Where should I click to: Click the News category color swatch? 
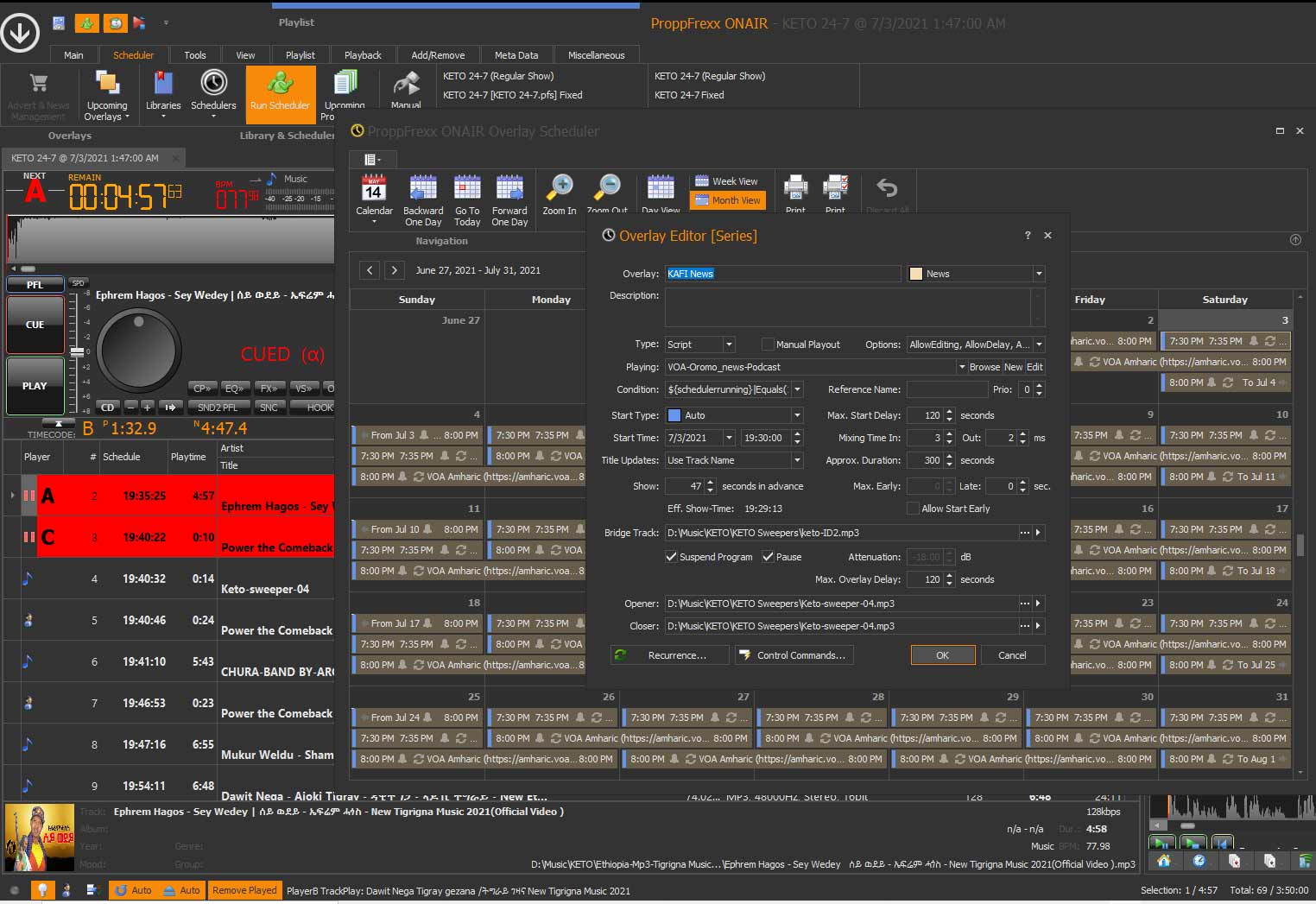(916, 274)
